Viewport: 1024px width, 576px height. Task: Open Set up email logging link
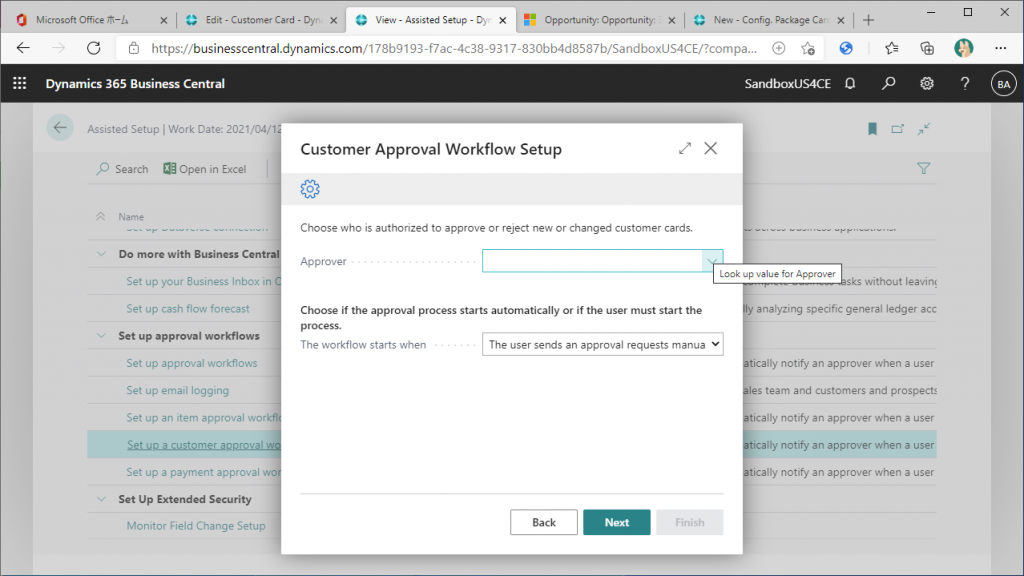point(178,391)
